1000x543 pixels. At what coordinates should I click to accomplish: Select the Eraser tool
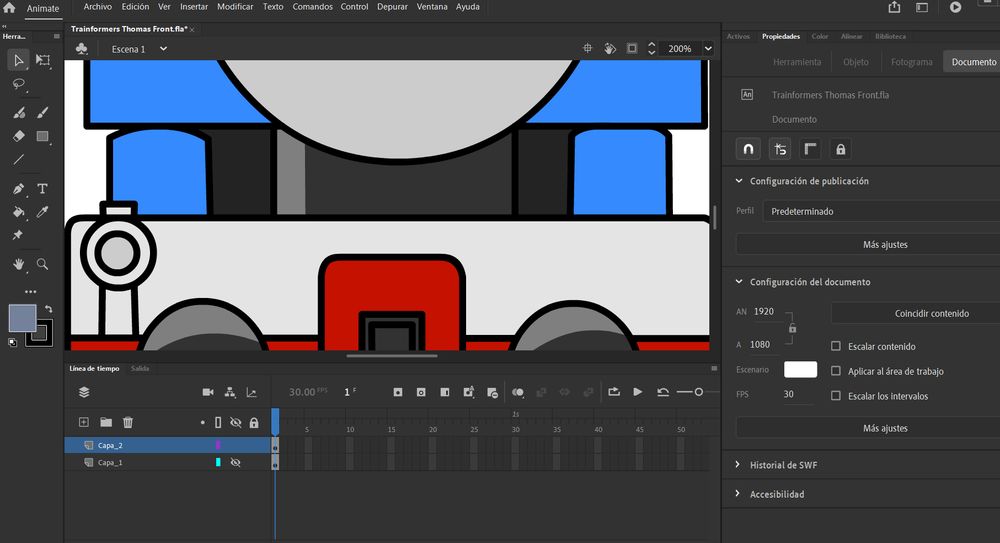[19, 136]
